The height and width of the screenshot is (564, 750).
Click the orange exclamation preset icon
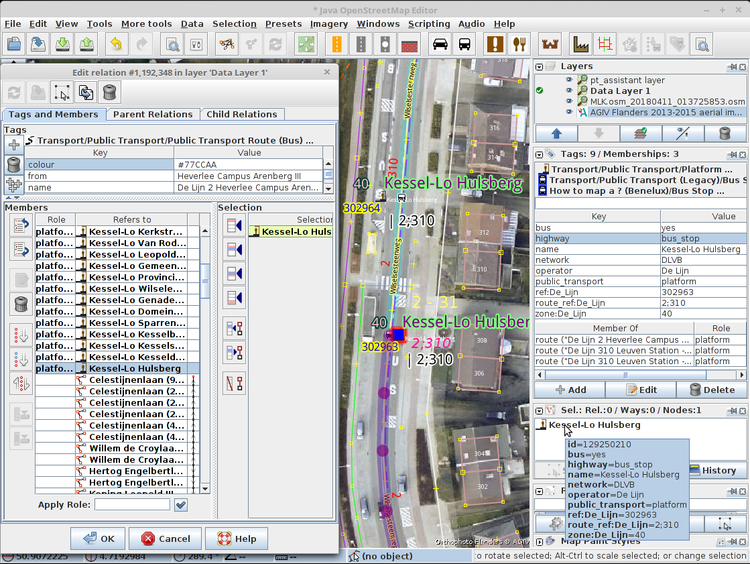coord(495,44)
